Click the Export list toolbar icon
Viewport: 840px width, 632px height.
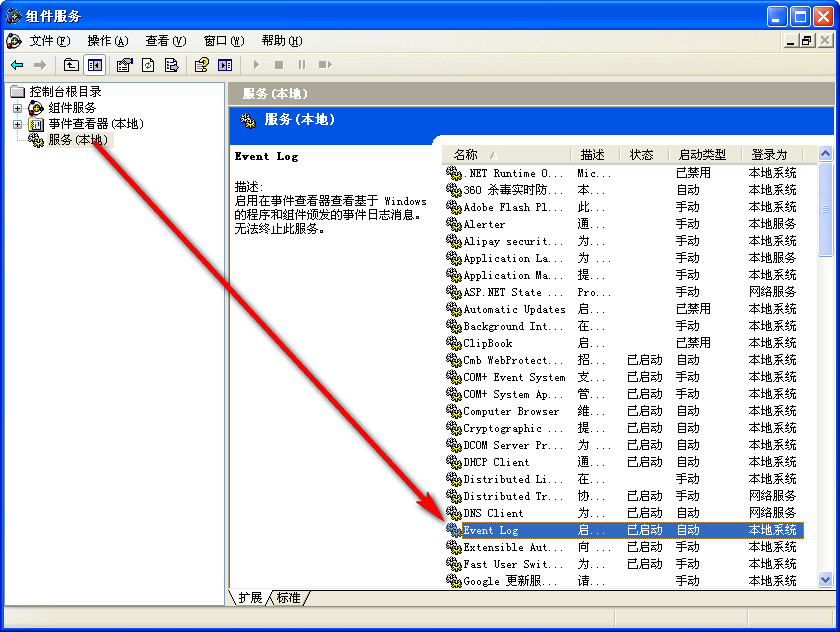pos(171,65)
